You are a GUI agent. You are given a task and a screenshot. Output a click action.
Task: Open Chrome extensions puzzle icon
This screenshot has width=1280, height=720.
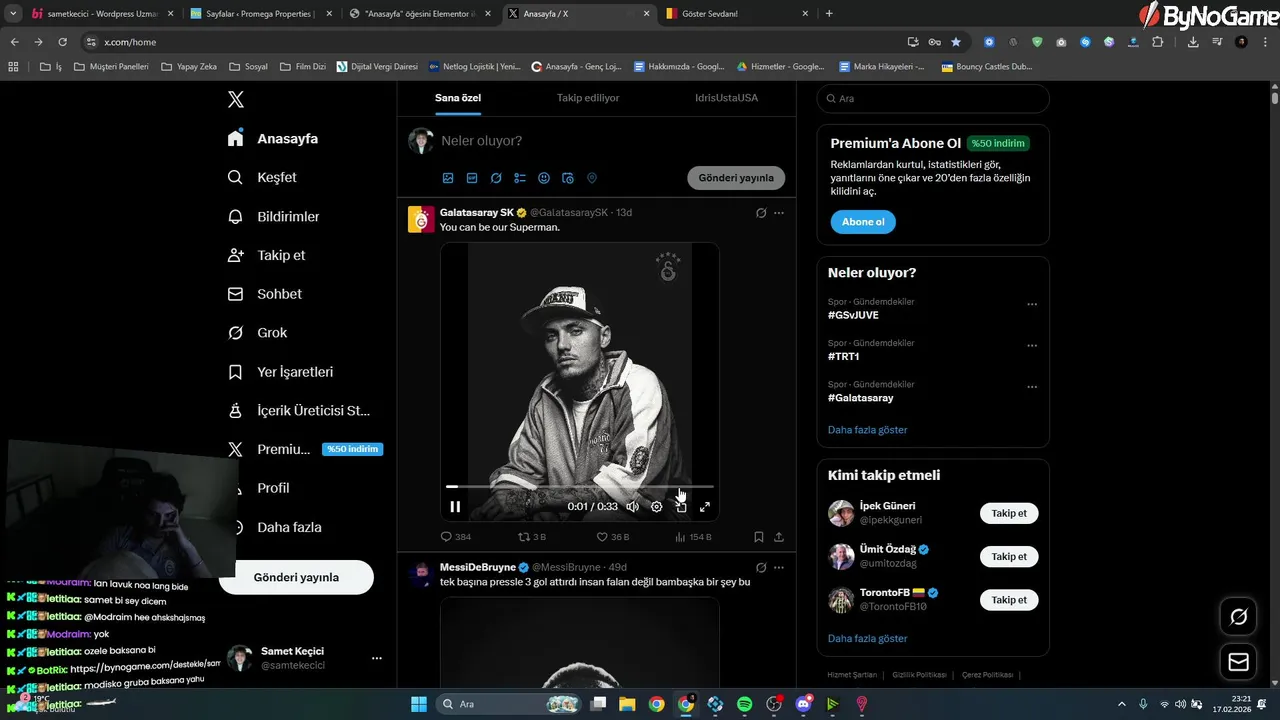tap(1158, 42)
